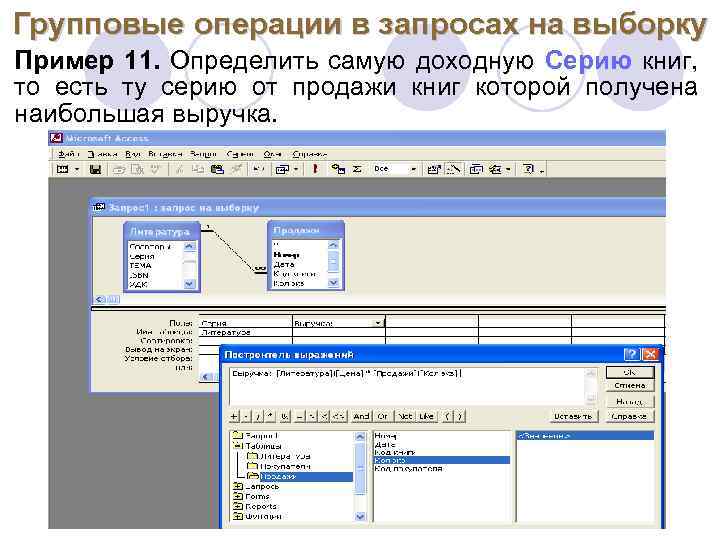Click the New Object toolbar icon

pyautogui.click(x=495, y=169)
